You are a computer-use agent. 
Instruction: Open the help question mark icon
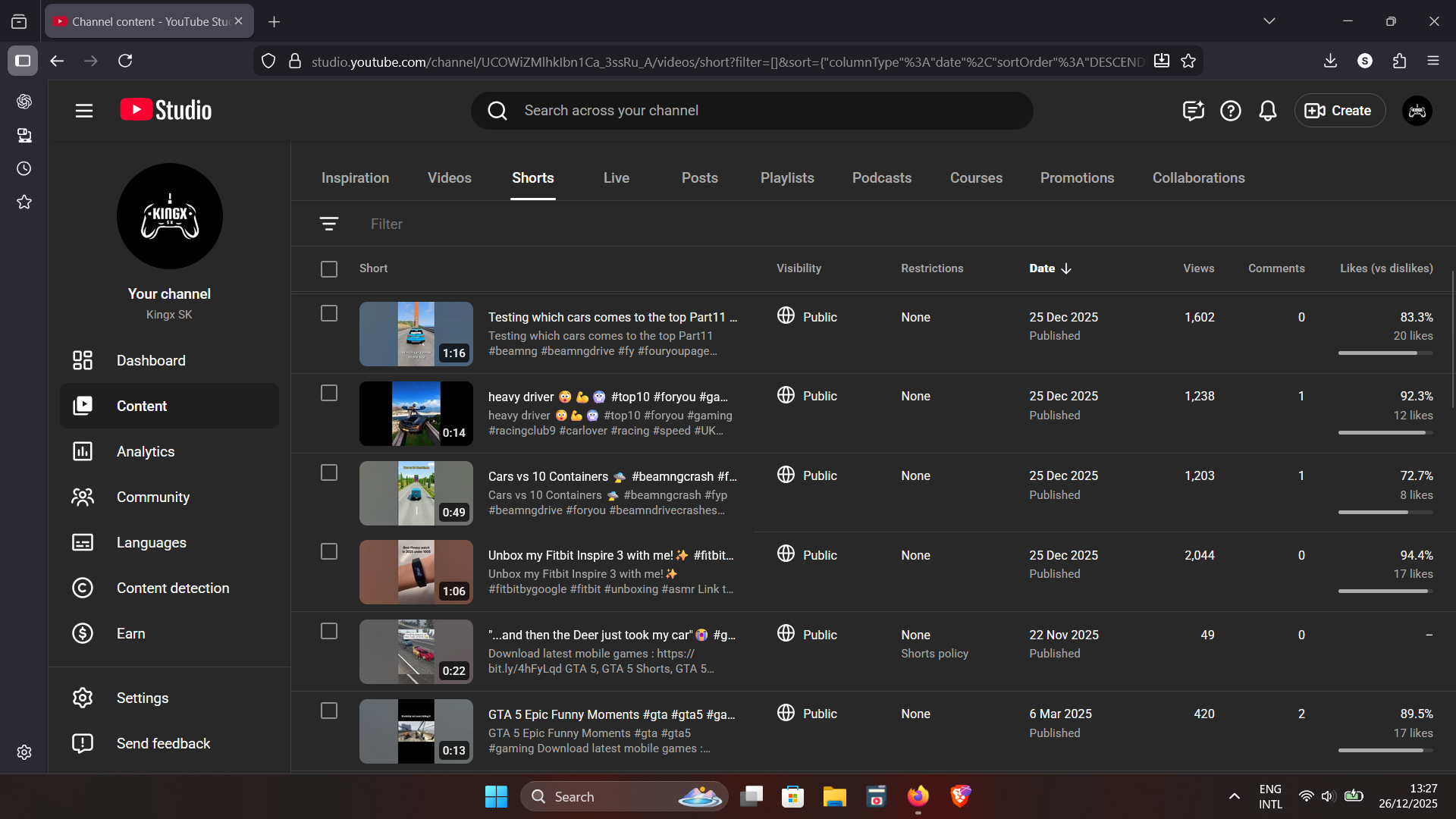click(x=1230, y=111)
